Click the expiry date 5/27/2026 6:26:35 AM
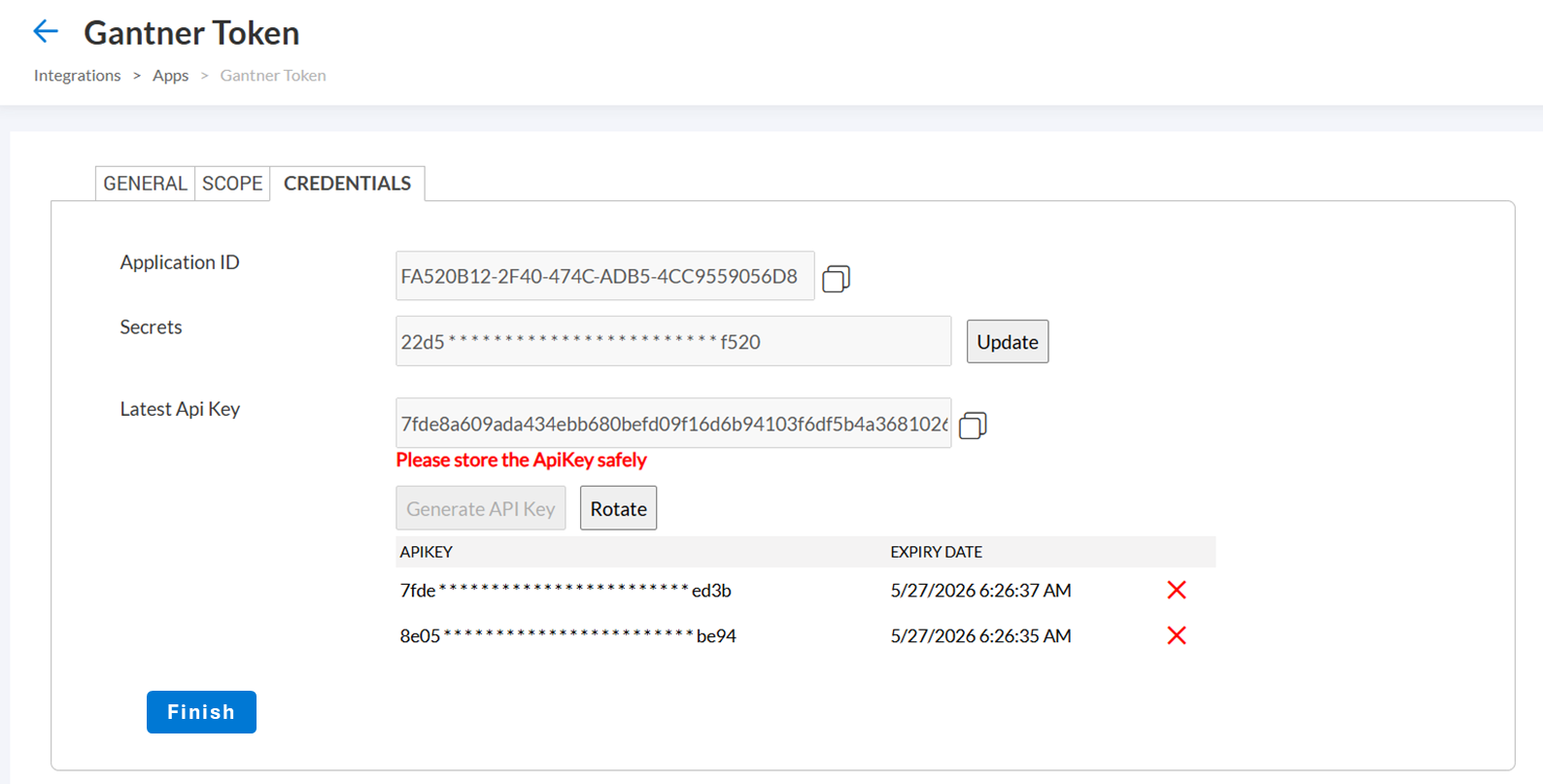The height and width of the screenshot is (784, 1543). click(x=981, y=635)
